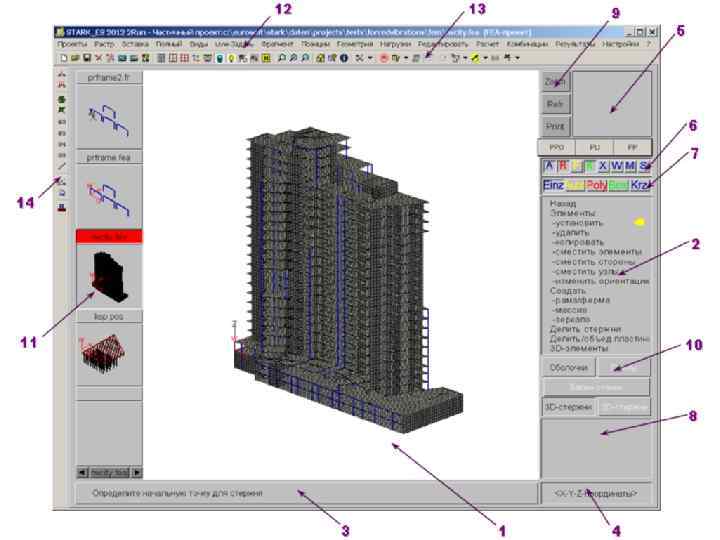Click the yellow highlighted toolbar icon

[475, 58]
